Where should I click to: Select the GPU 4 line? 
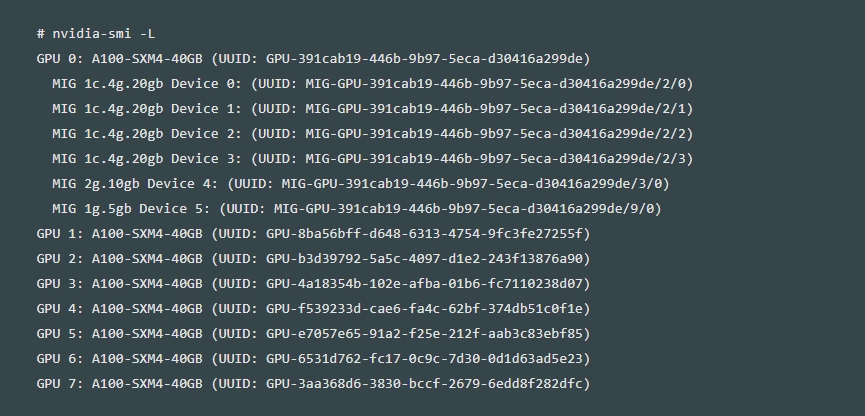[x=313, y=309]
